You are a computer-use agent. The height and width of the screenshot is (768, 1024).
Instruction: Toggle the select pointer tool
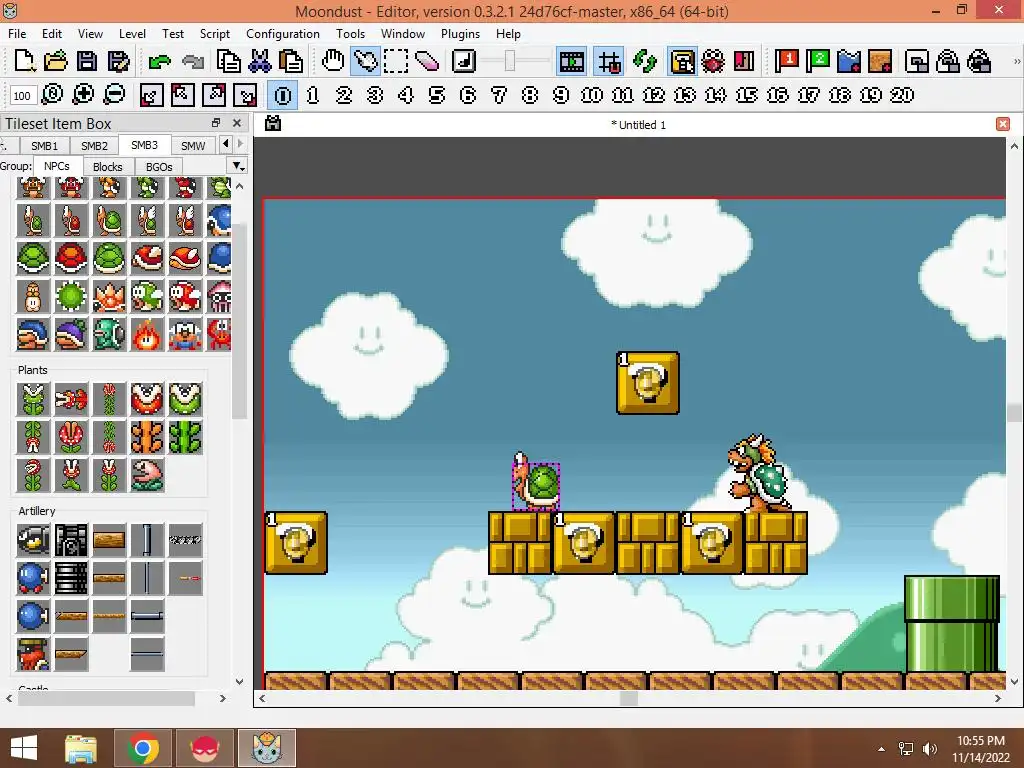(365, 61)
